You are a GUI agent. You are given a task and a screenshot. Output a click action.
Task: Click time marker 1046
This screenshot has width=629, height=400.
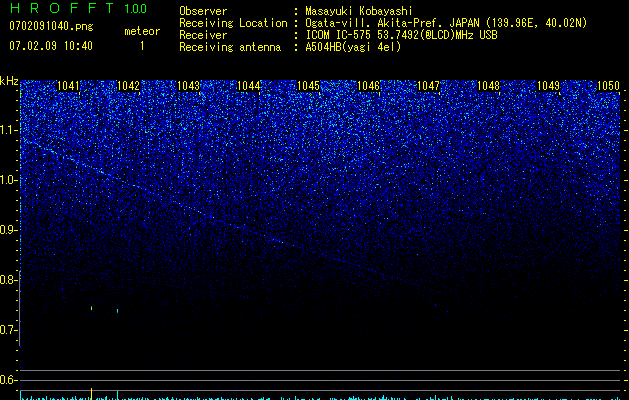pyautogui.click(x=368, y=86)
